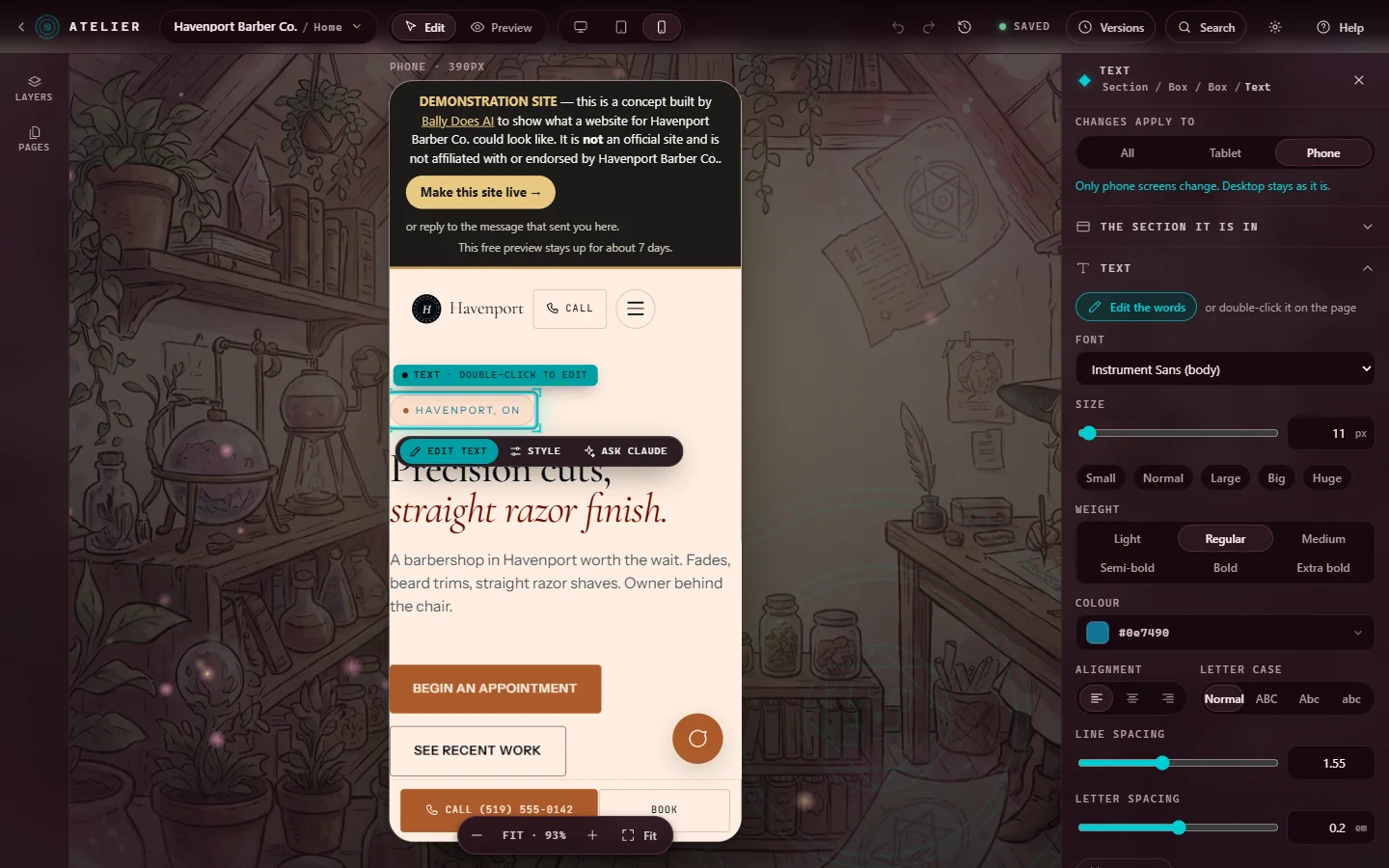Click the Section breadcrumb
Image resolution: width=1389 pixels, height=868 pixels.
[1126, 87]
